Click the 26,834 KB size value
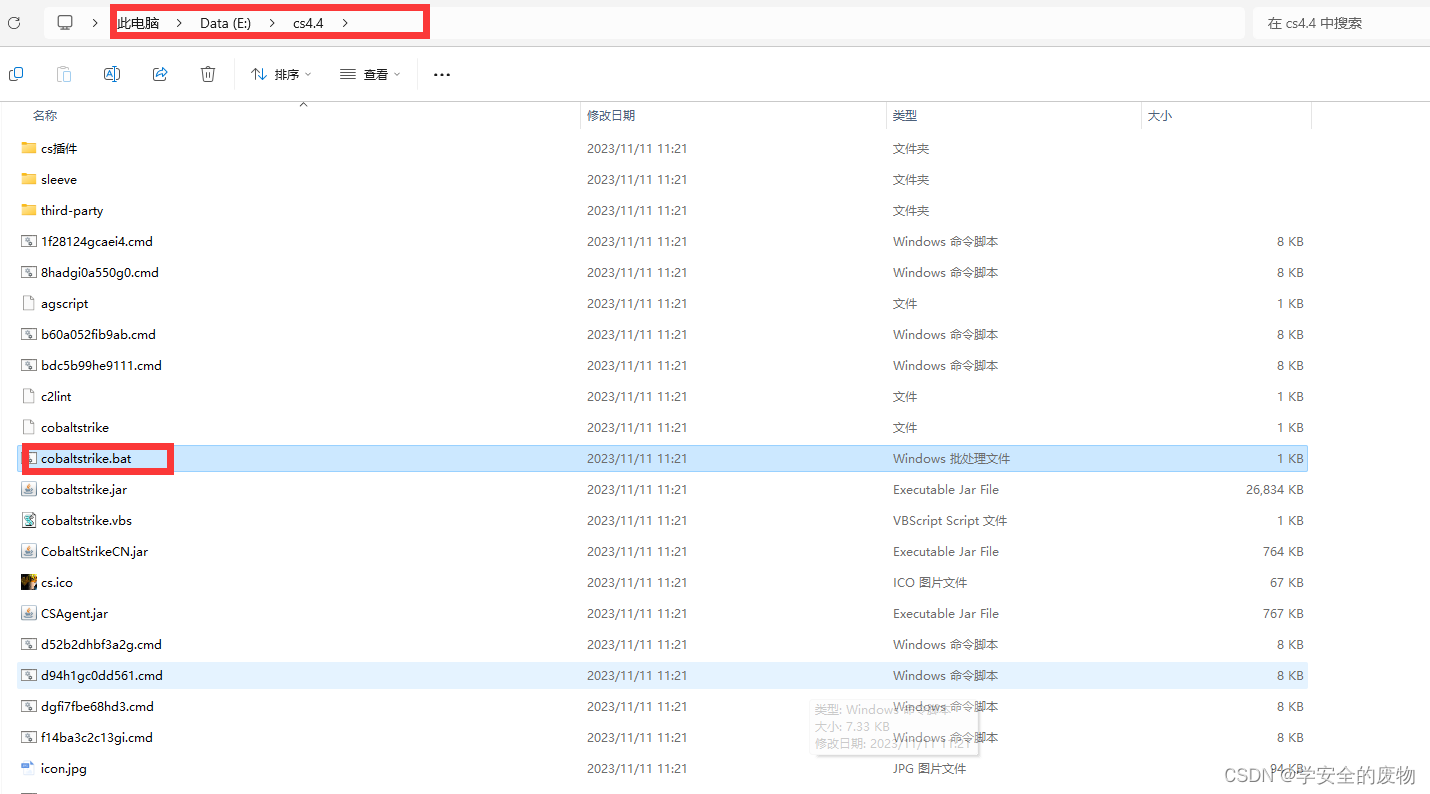Screen dimensions: 1430x794 [1275, 489]
